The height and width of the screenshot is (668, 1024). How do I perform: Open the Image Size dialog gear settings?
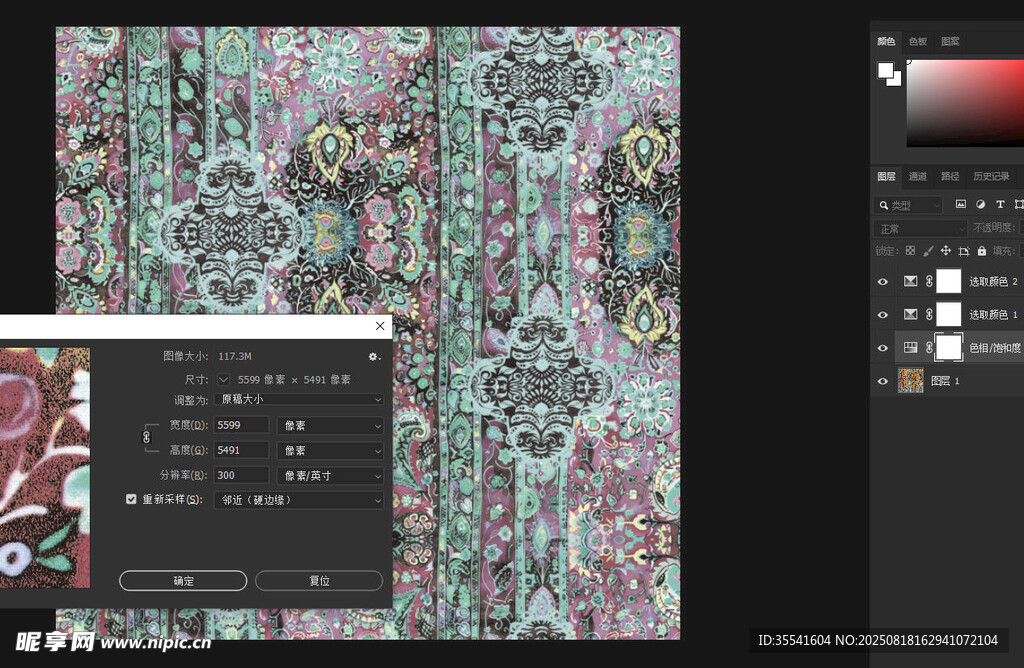click(x=374, y=356)
